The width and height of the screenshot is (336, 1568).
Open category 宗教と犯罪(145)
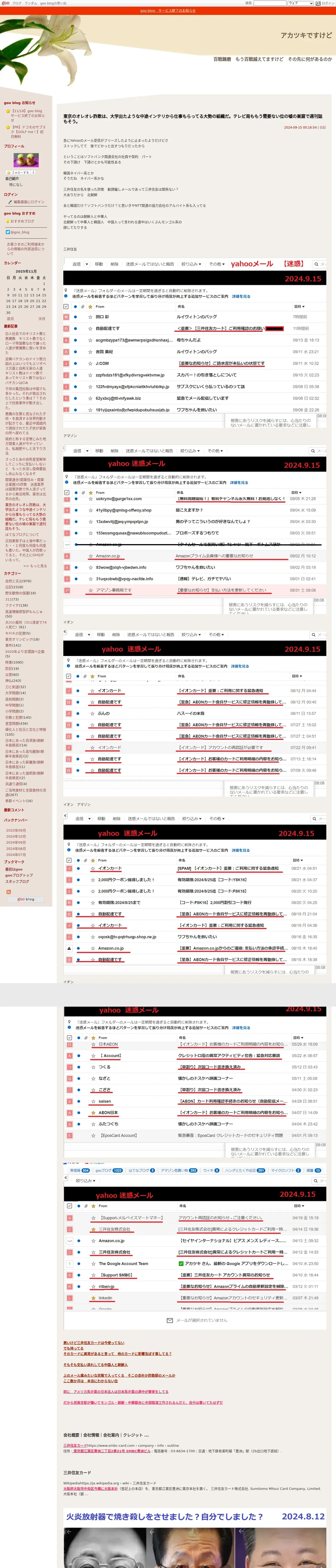click(18, 718)
